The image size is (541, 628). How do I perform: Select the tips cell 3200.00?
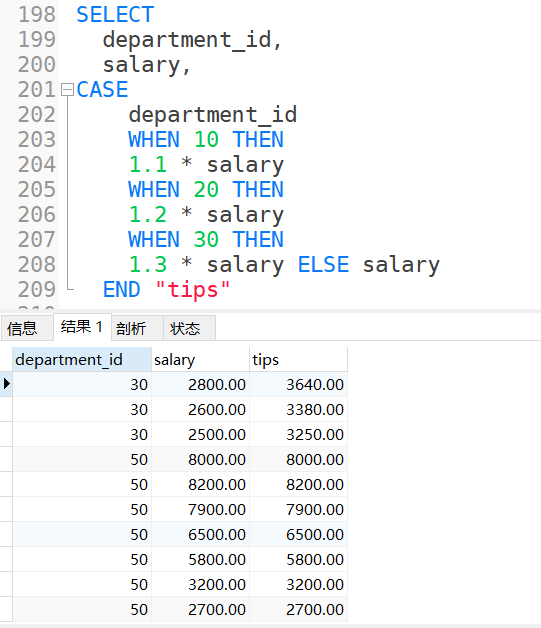pyautogui.click(x=298, y=584)
